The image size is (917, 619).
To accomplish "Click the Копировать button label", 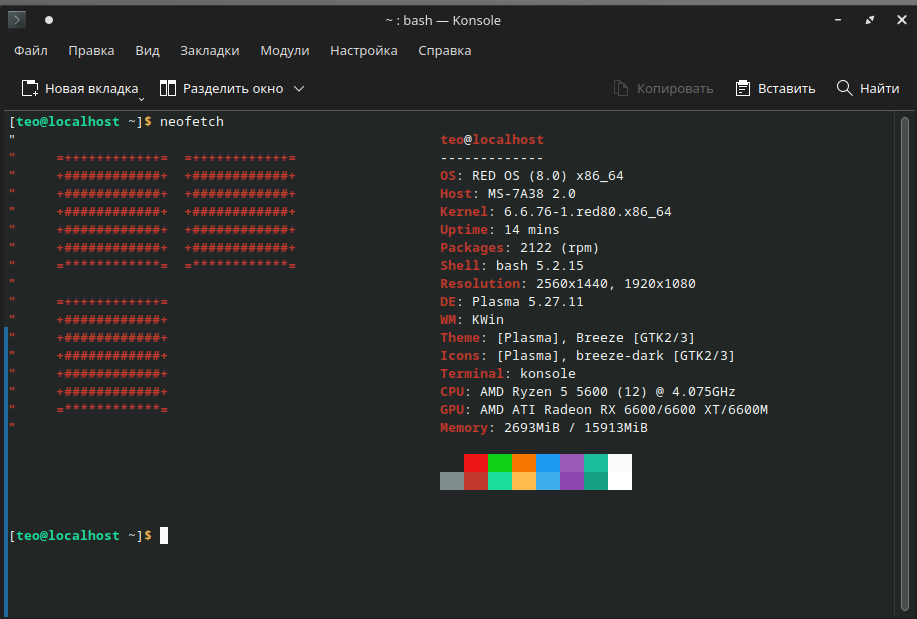I will click(x=675, y=88).
